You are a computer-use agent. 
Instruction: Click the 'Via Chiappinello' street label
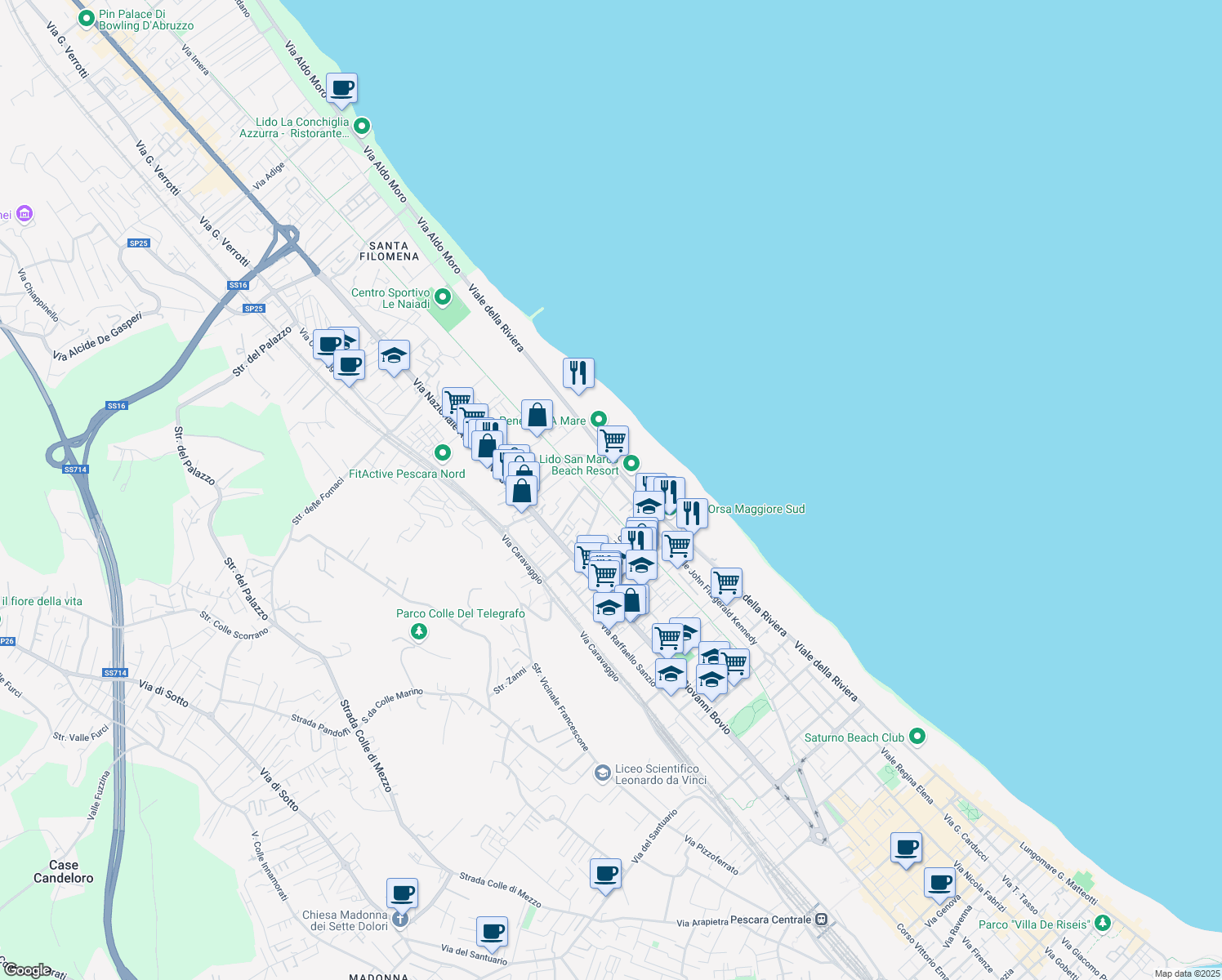(38, 296)
